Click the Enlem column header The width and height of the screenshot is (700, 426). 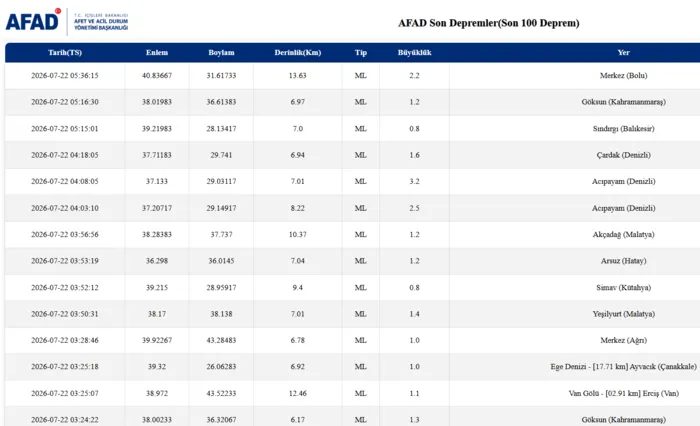[x=157, y=53]
